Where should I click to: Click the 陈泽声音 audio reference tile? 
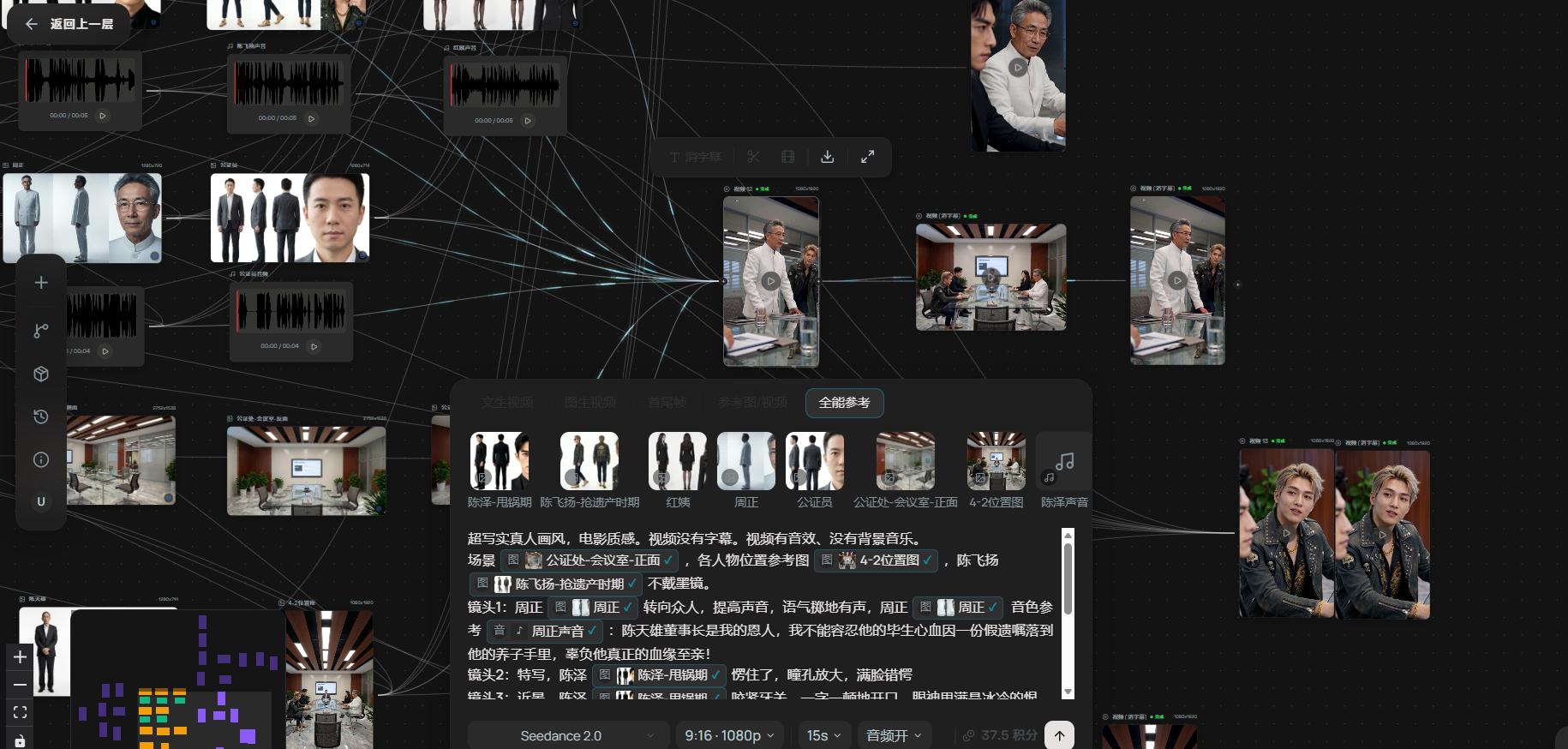coord(1065,461)
